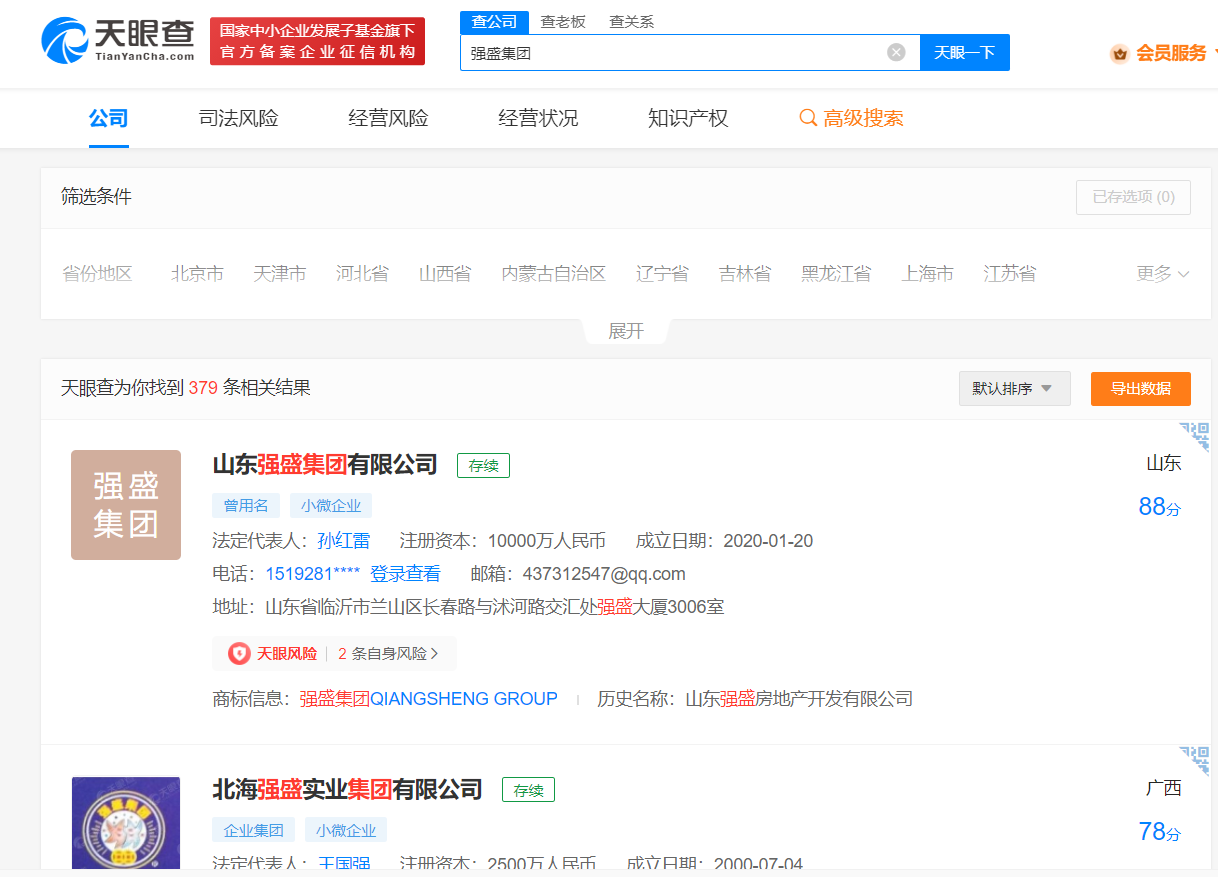Click the red 国家中小企业发展子基金旗下 banner
The image size is (1218, 877).
click(x=317, y=41)
